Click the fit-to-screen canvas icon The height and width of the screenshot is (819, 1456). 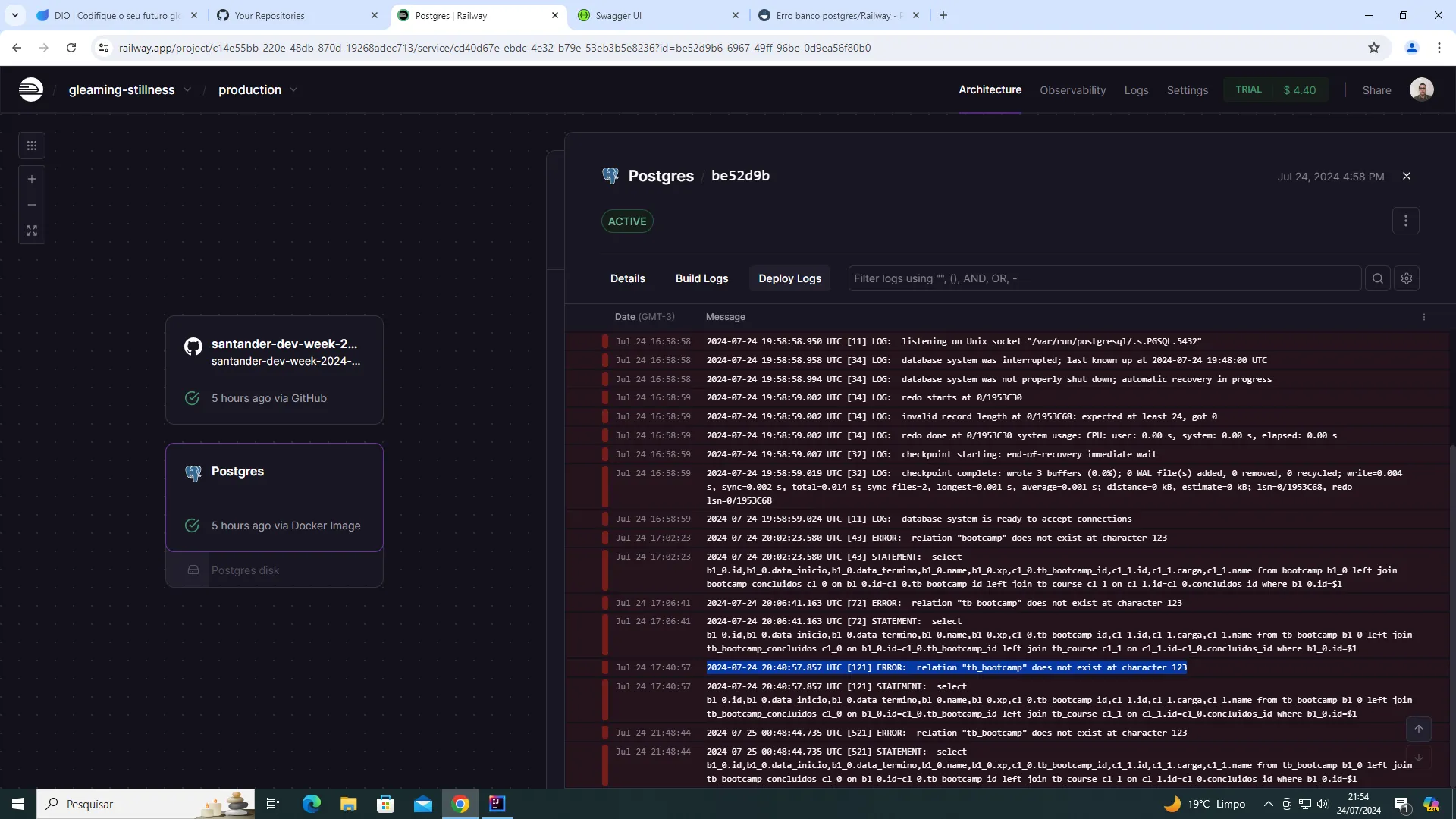pyautogui.click(x=32, y=231)
